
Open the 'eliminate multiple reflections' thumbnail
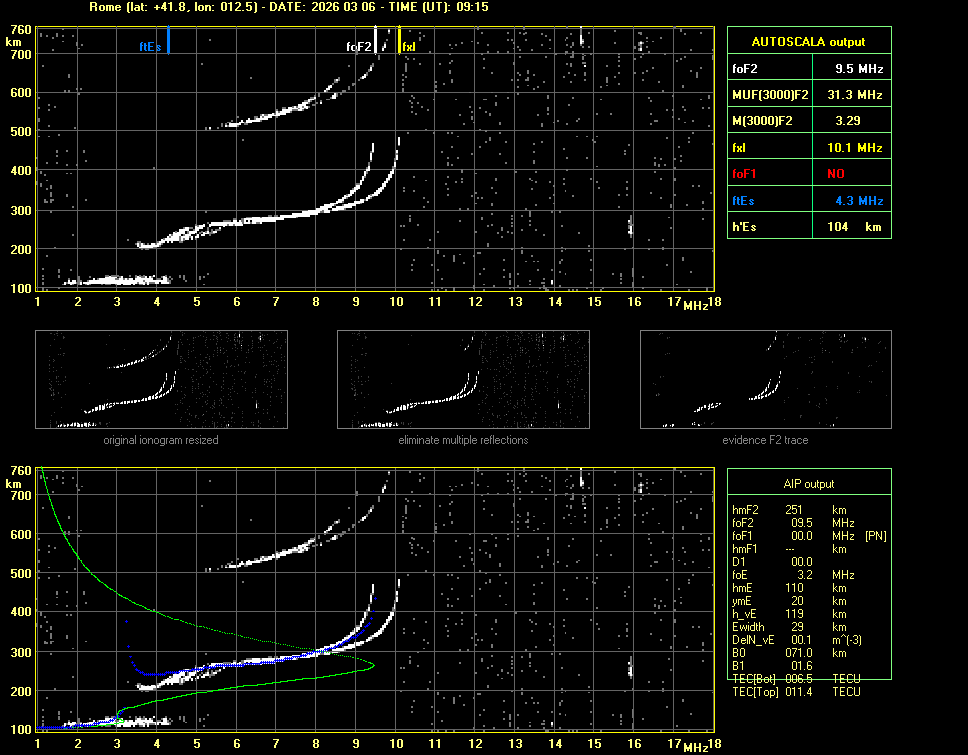tap(463, 379)
